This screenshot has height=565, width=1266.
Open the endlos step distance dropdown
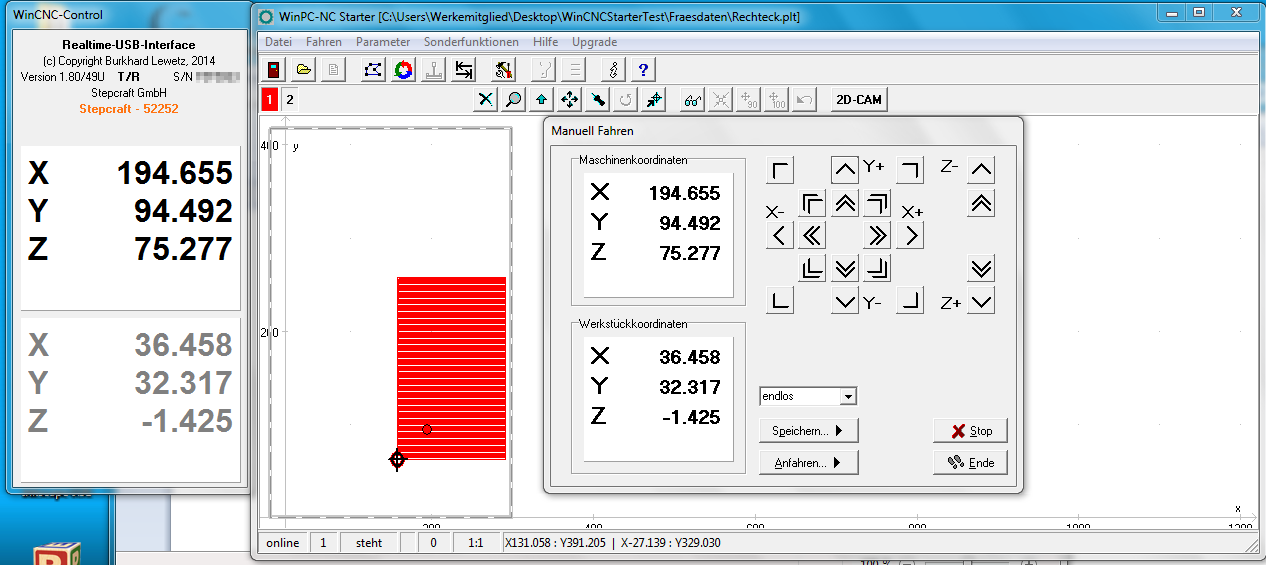[x=848, y=396]
